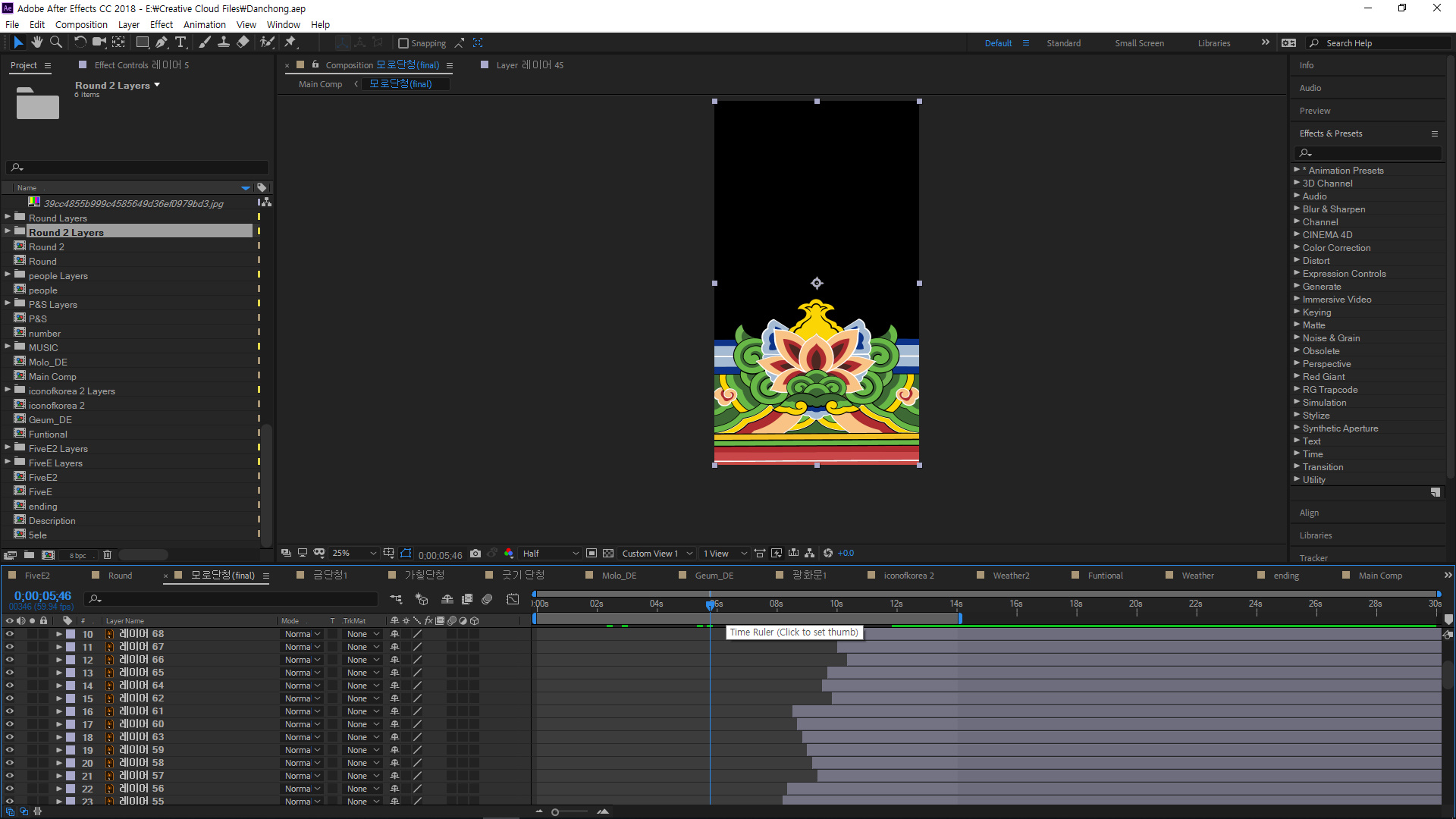The image size is (1456, 819).
Task: Toggle visibility of layer 레이어 61
Action: (10, 711)
